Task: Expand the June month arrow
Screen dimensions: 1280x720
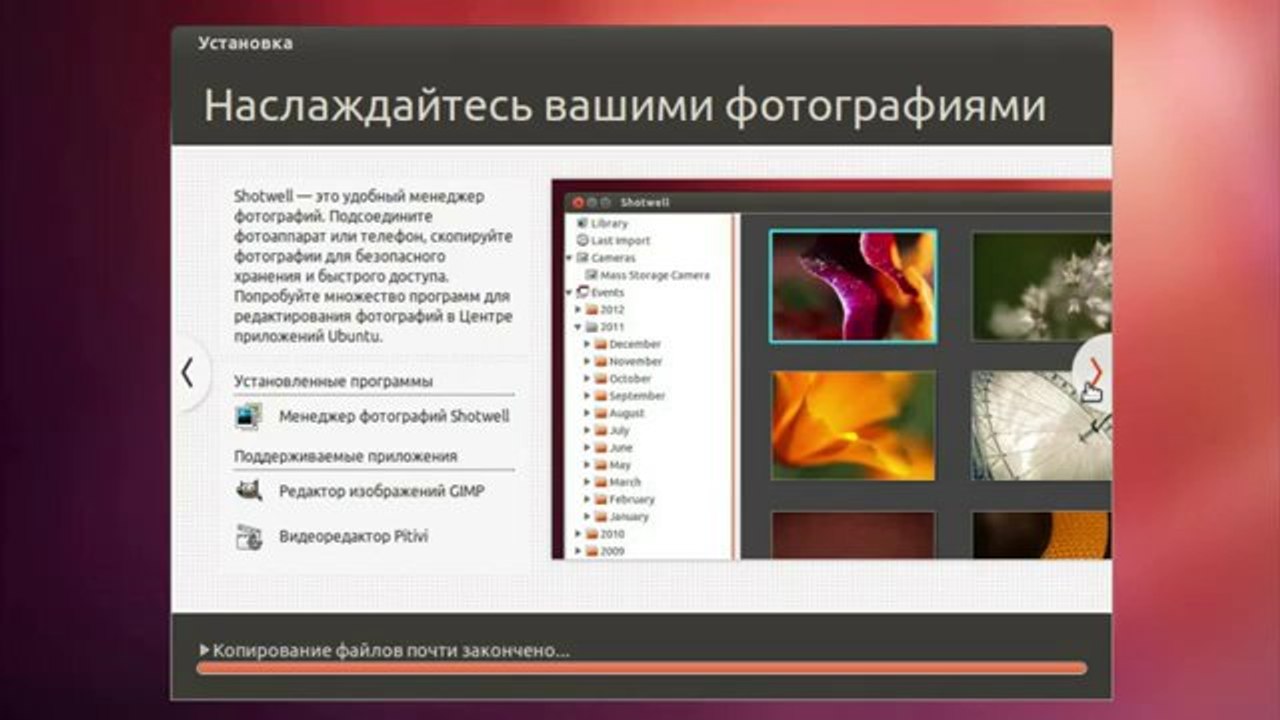Action: 587,448
